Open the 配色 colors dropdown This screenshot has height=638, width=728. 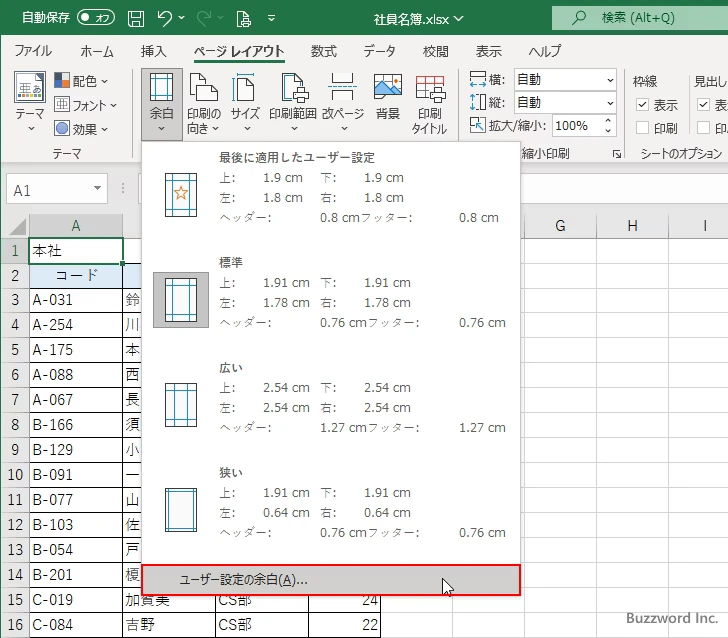(x=81, y=81)
